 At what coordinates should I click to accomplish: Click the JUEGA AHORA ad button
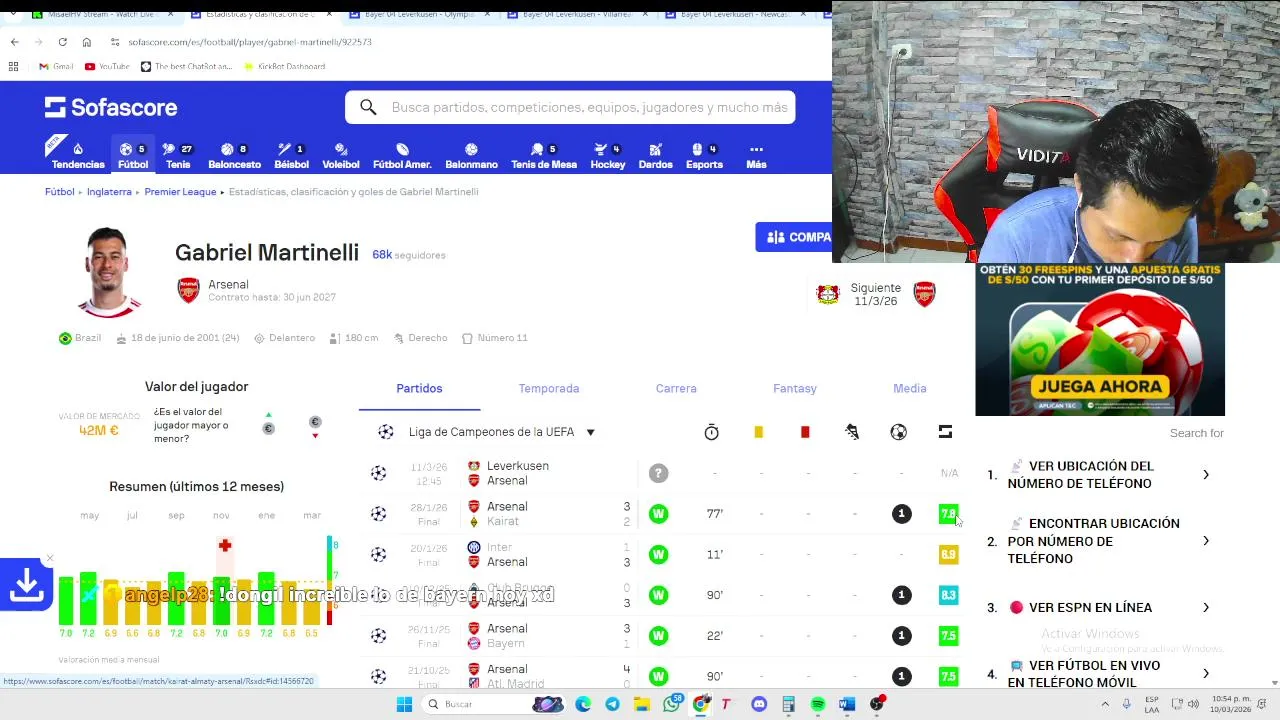tap(1100, 386)
